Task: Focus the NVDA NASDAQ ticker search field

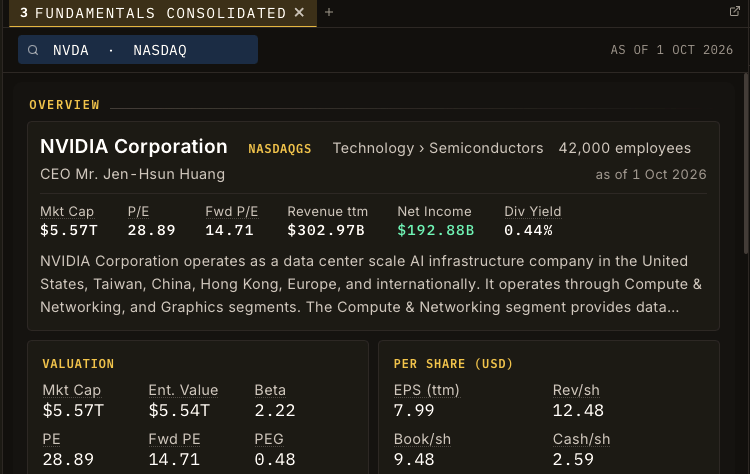Action: [138, 50]
